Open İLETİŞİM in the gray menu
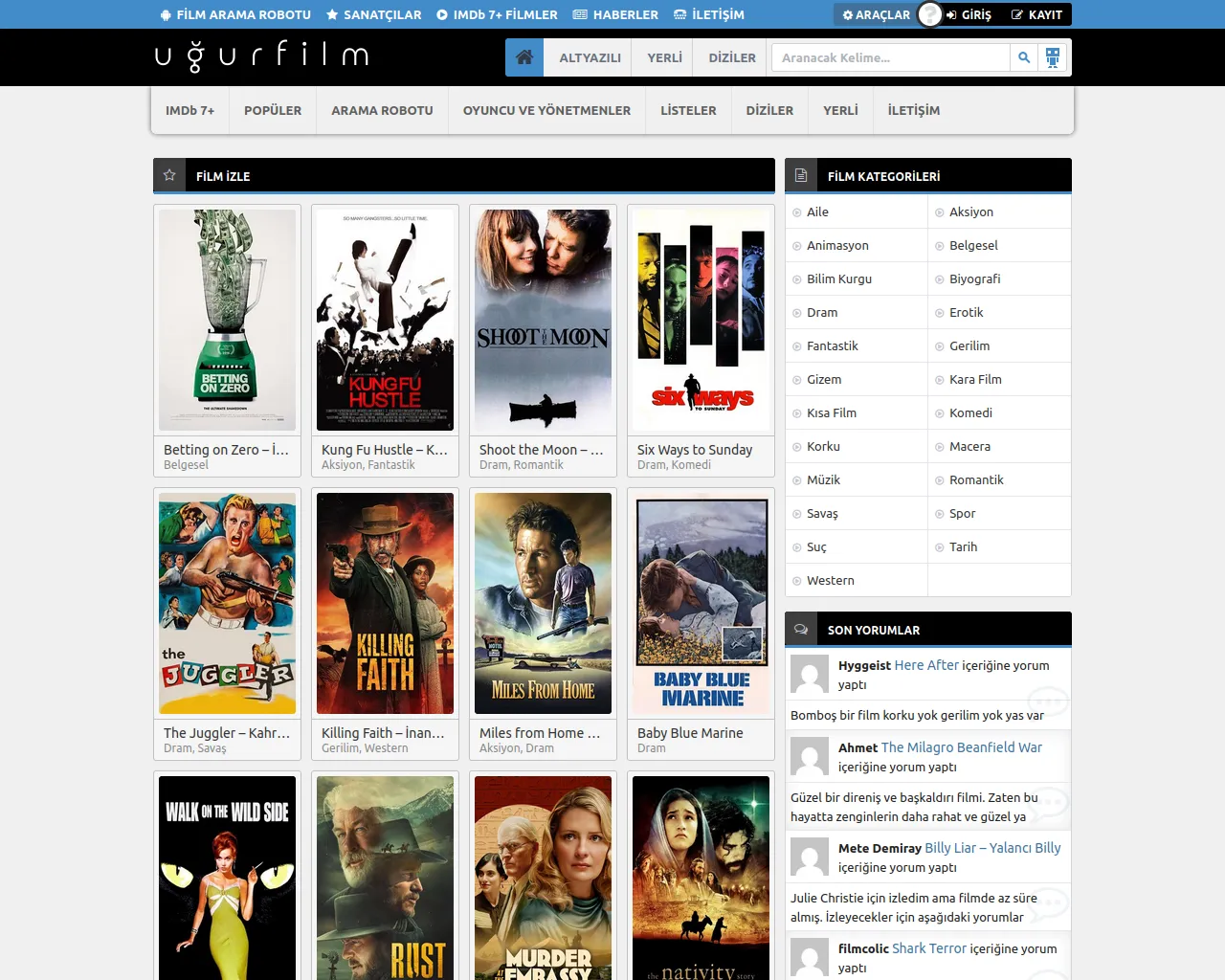Image resolution: width=1225 pixels, height=980 pixels. [x=913, y=110]
